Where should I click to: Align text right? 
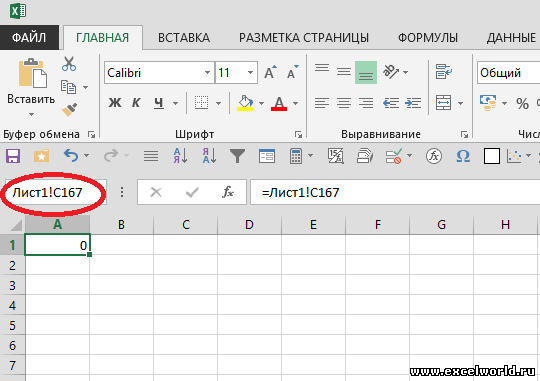366,103
